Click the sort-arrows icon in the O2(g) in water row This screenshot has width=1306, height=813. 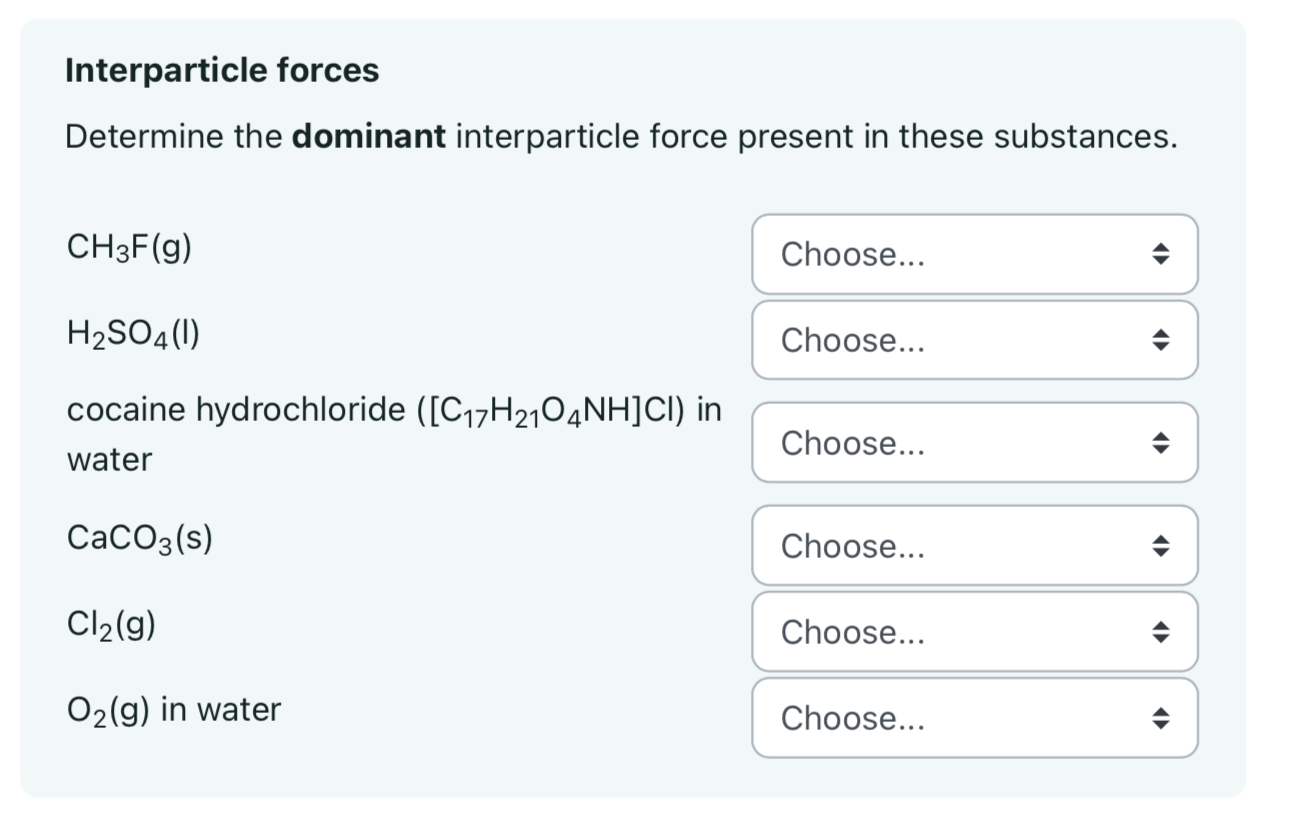[1157, 718]
